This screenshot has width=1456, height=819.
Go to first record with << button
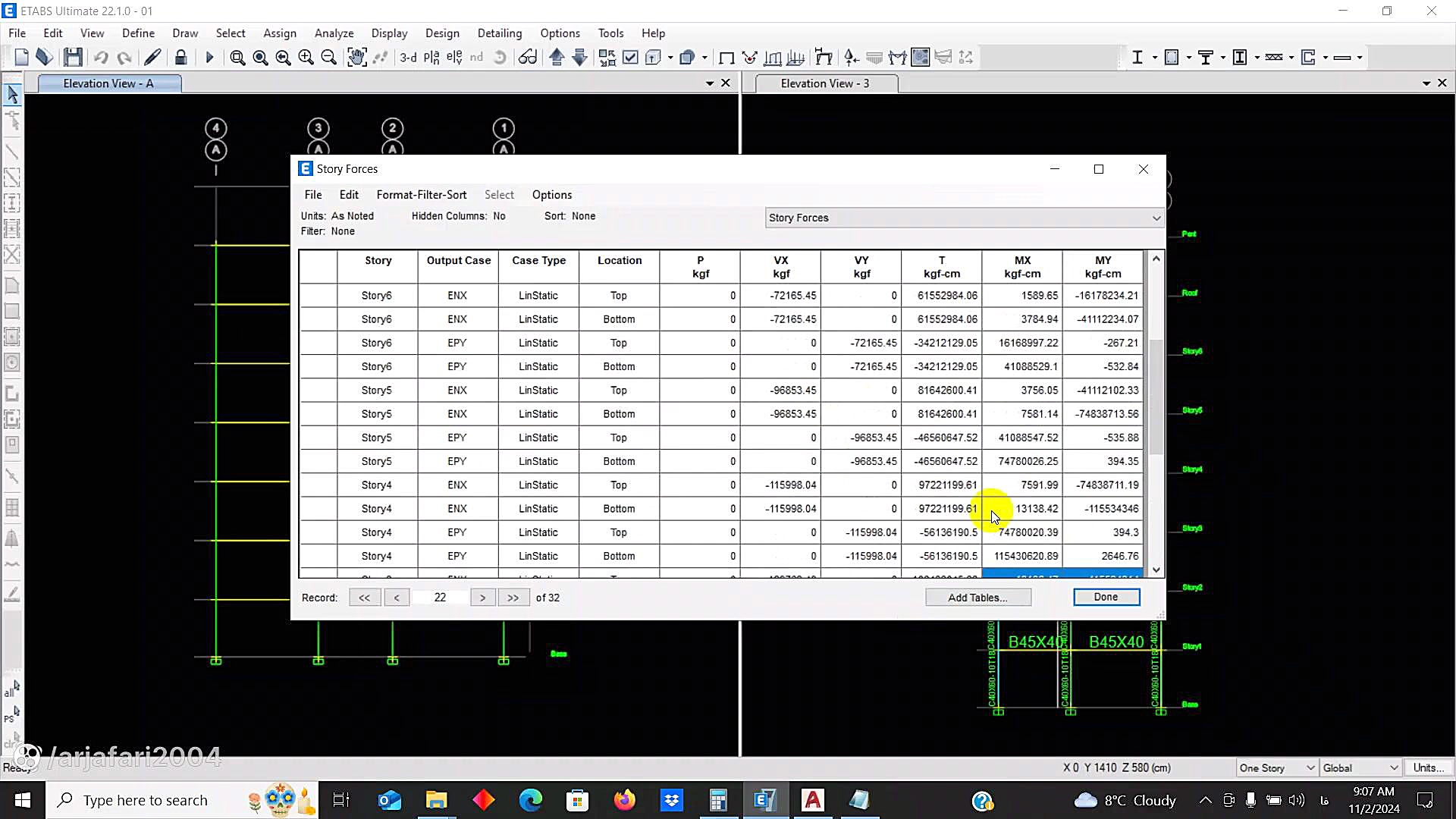[x=364, y=598]
